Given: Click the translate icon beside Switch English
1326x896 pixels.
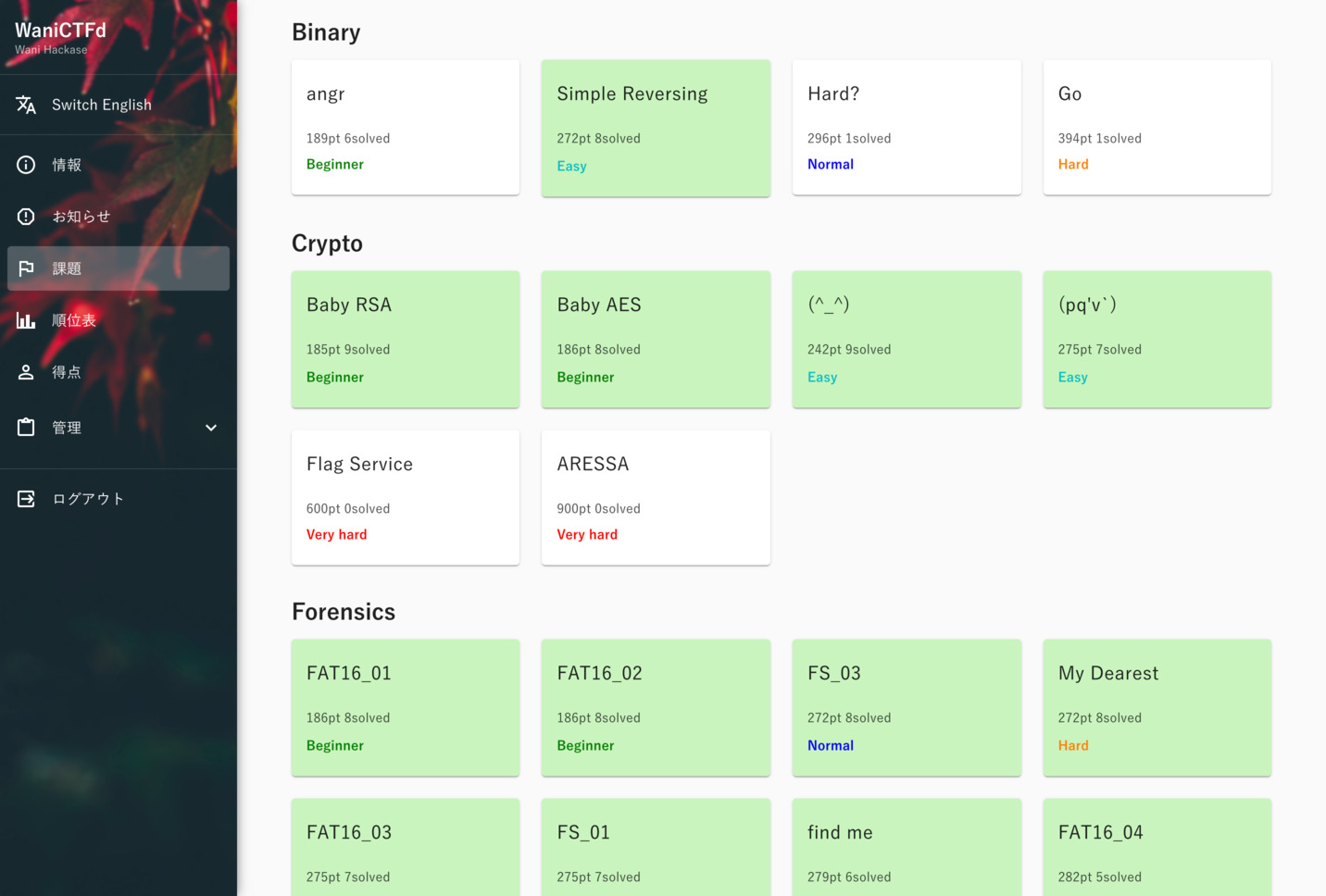Looking at the screenshot, I should [x=26, y=105].
